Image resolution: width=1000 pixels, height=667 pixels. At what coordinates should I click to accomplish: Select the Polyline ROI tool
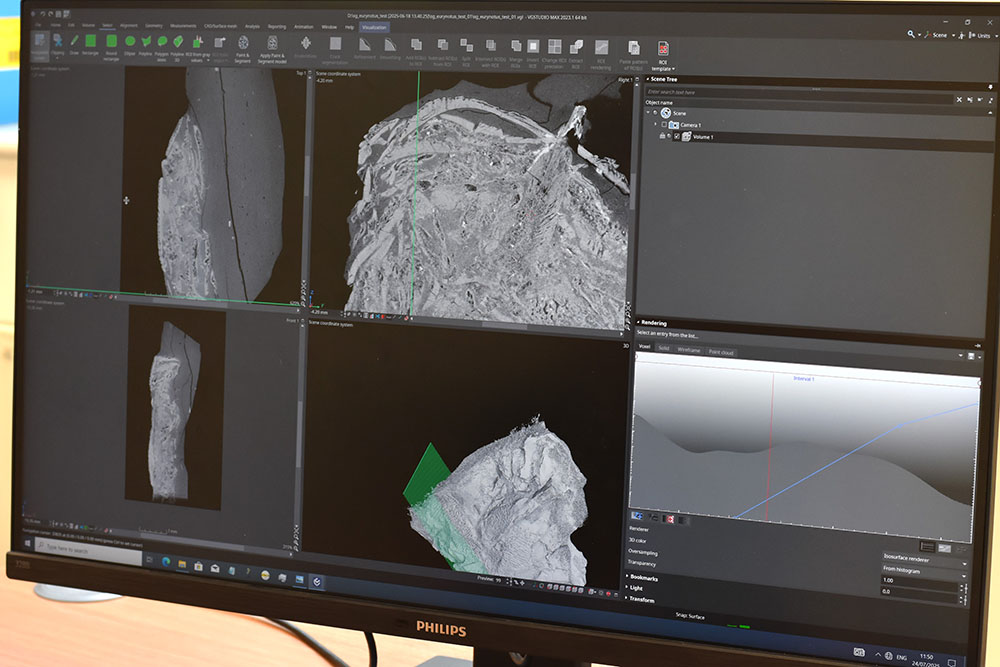146,42
